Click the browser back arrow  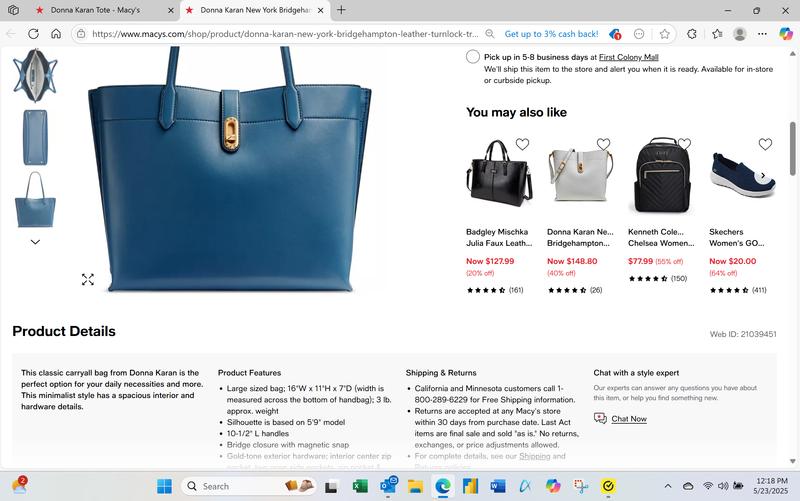11,34
